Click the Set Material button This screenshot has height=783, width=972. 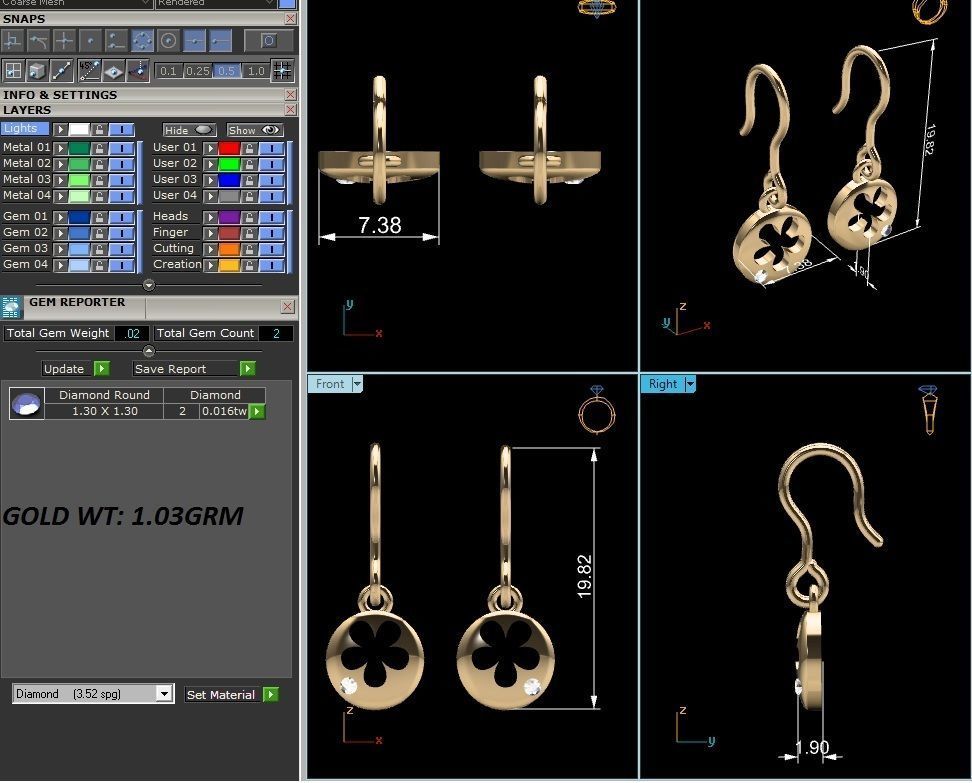coord(223,694)
